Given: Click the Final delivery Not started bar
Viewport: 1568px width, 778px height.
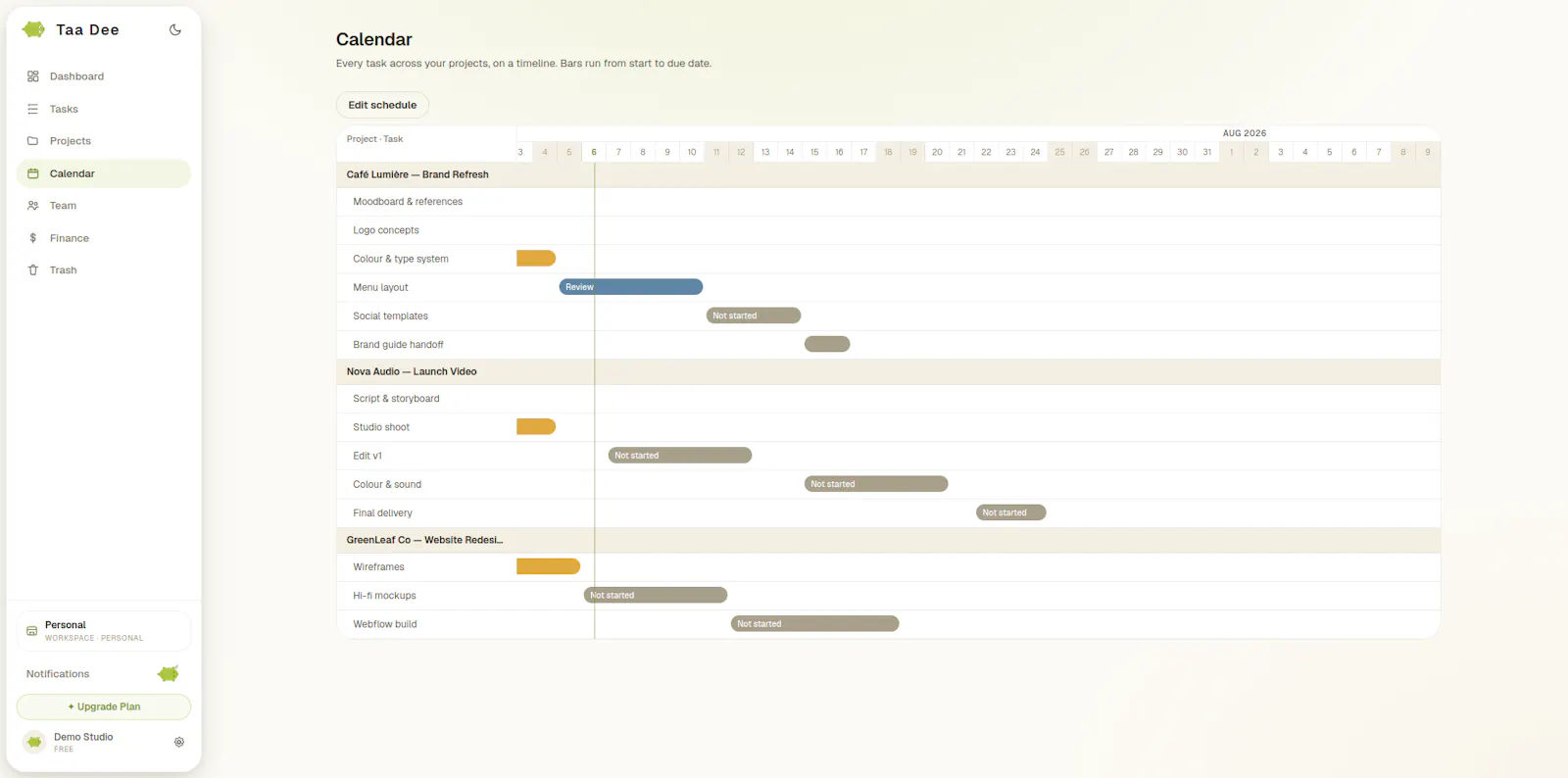Looking at the screenshot, I should click(1011, 512).
